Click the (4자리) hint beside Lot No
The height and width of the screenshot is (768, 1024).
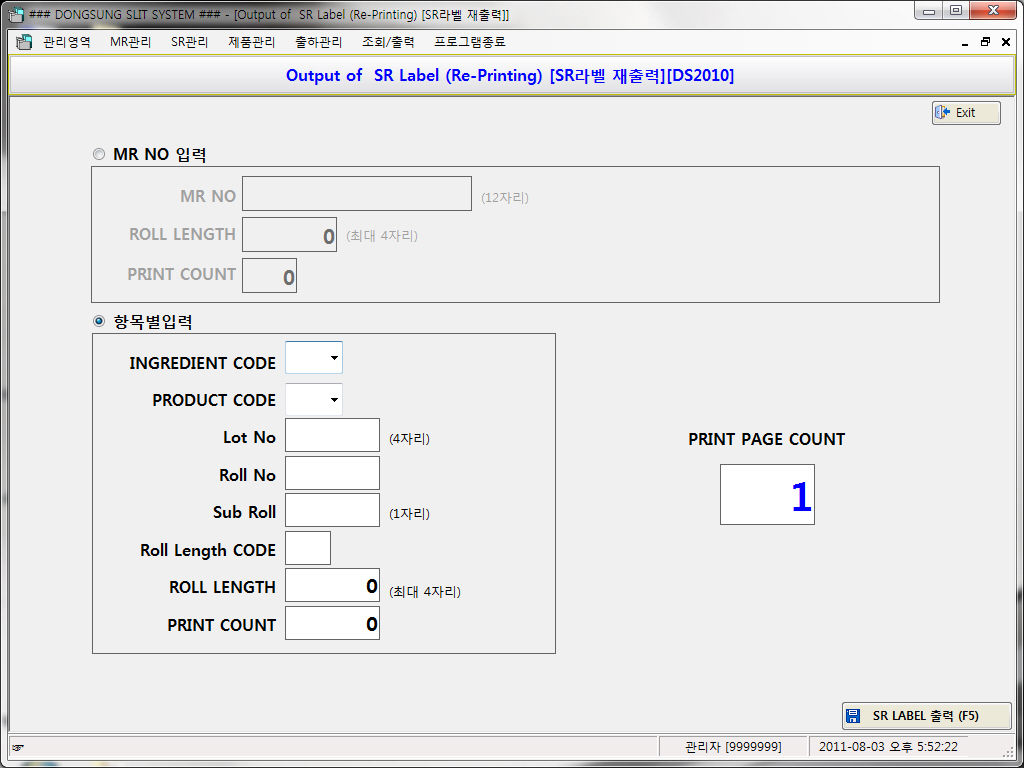[409, 439]
